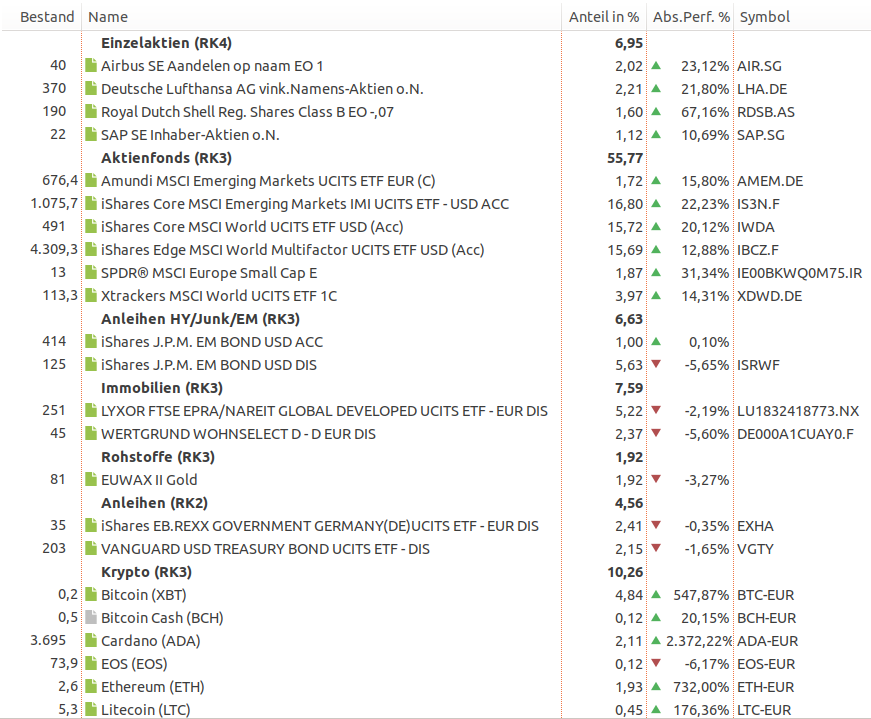Image resolution: width=871 pixels, height=719 pixels.
Task: Click the Airbus SE security icon
Action: [91, 66]
